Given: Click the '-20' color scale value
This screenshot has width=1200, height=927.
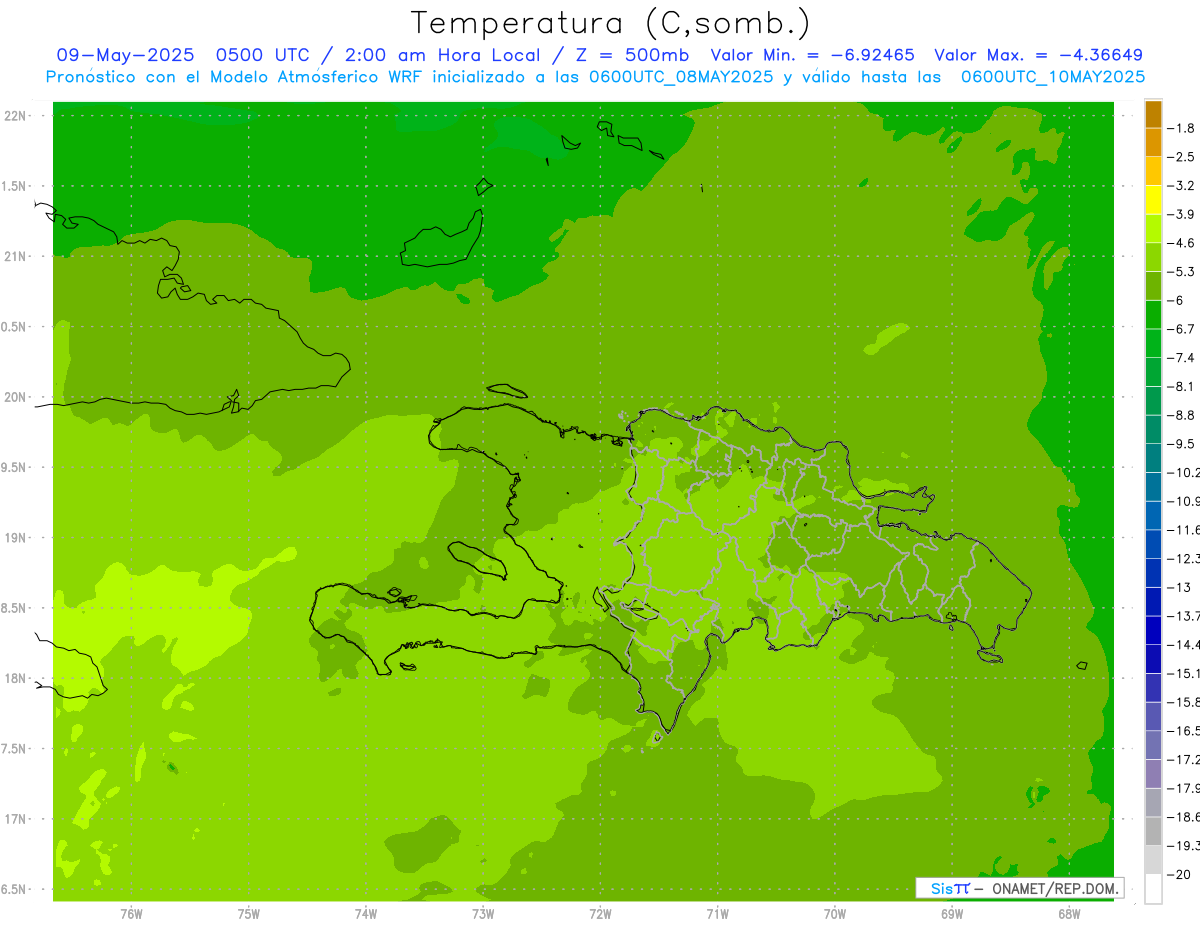Looking at the screenshot, I should point(1181,875).
